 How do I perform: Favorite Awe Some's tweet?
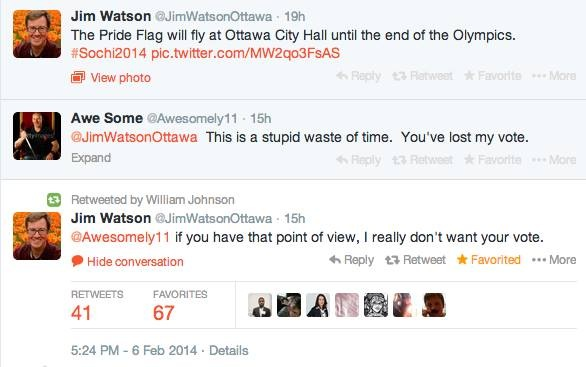tap(493, 160)
